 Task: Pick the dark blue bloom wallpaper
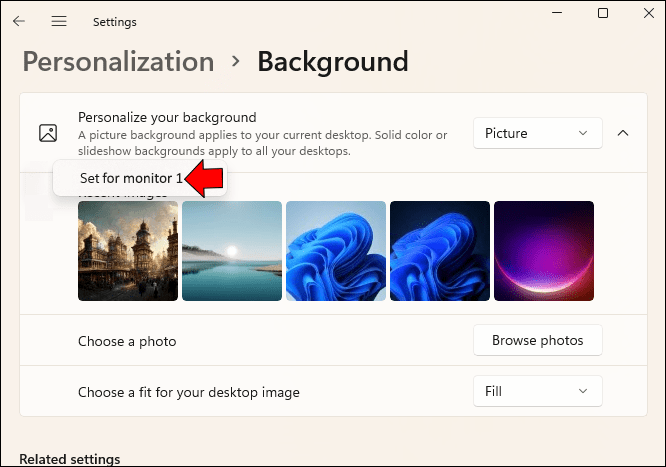(440, 251)
